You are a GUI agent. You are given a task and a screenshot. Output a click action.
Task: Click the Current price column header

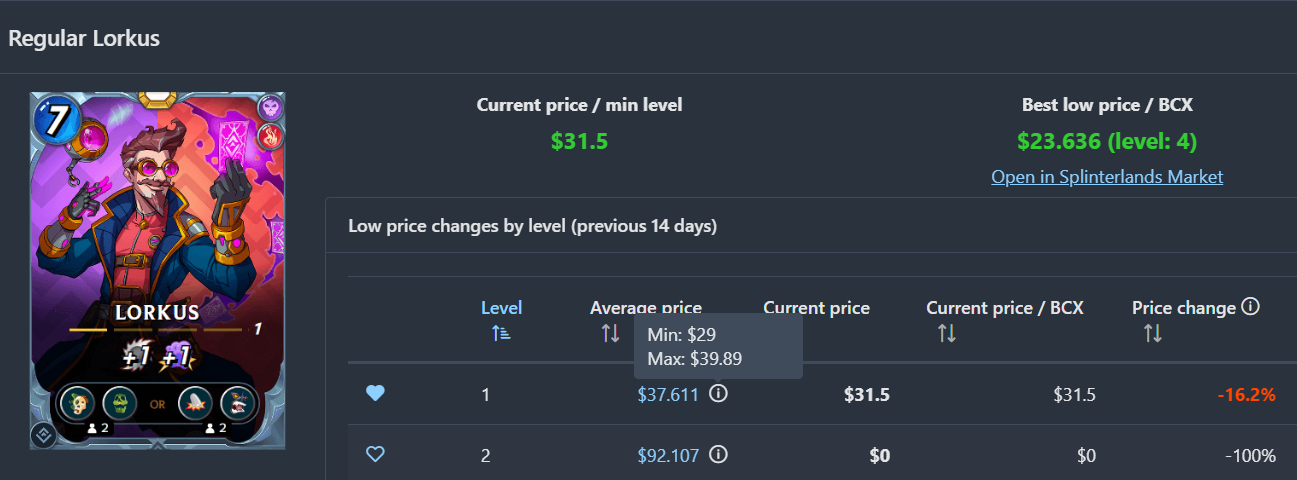[x=816, y=308]
